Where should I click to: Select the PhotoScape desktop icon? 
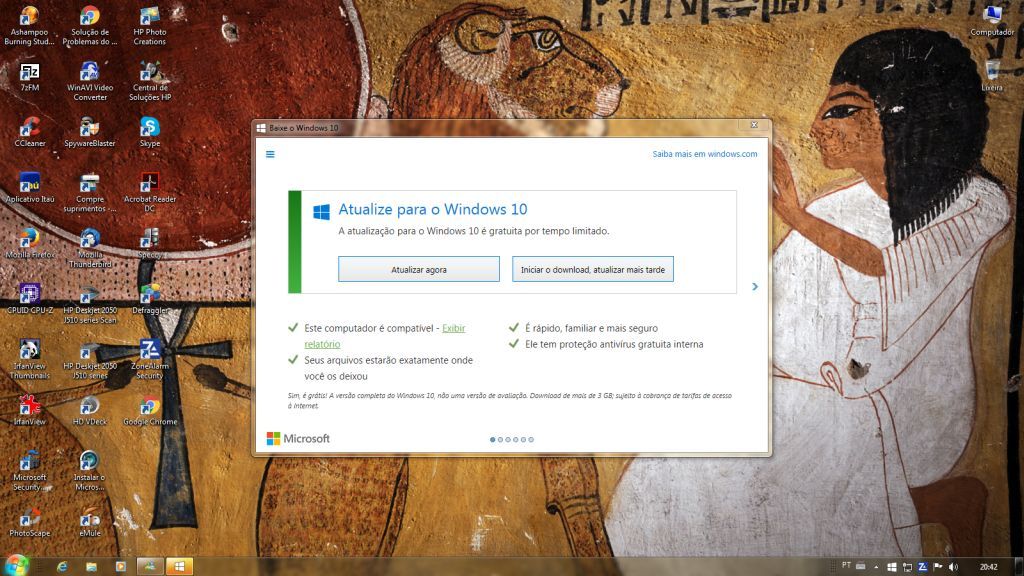[29, 521]
